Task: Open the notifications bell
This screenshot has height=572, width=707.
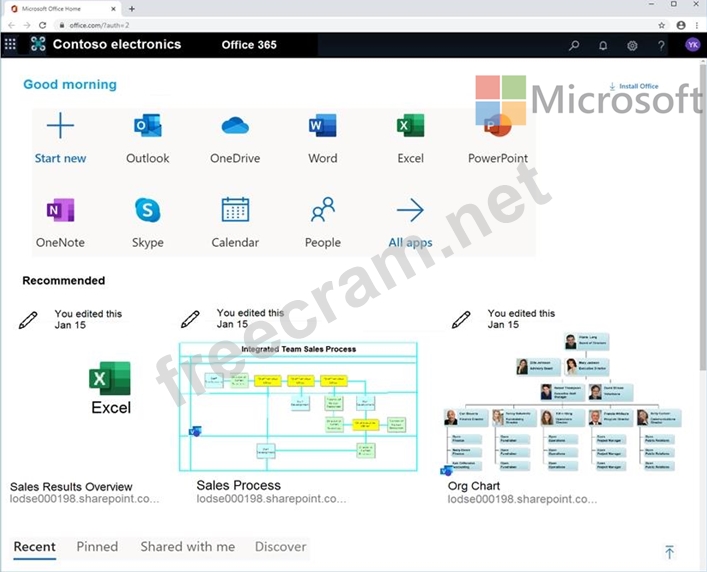Action: pyautogui.click(x=603, y=45)
